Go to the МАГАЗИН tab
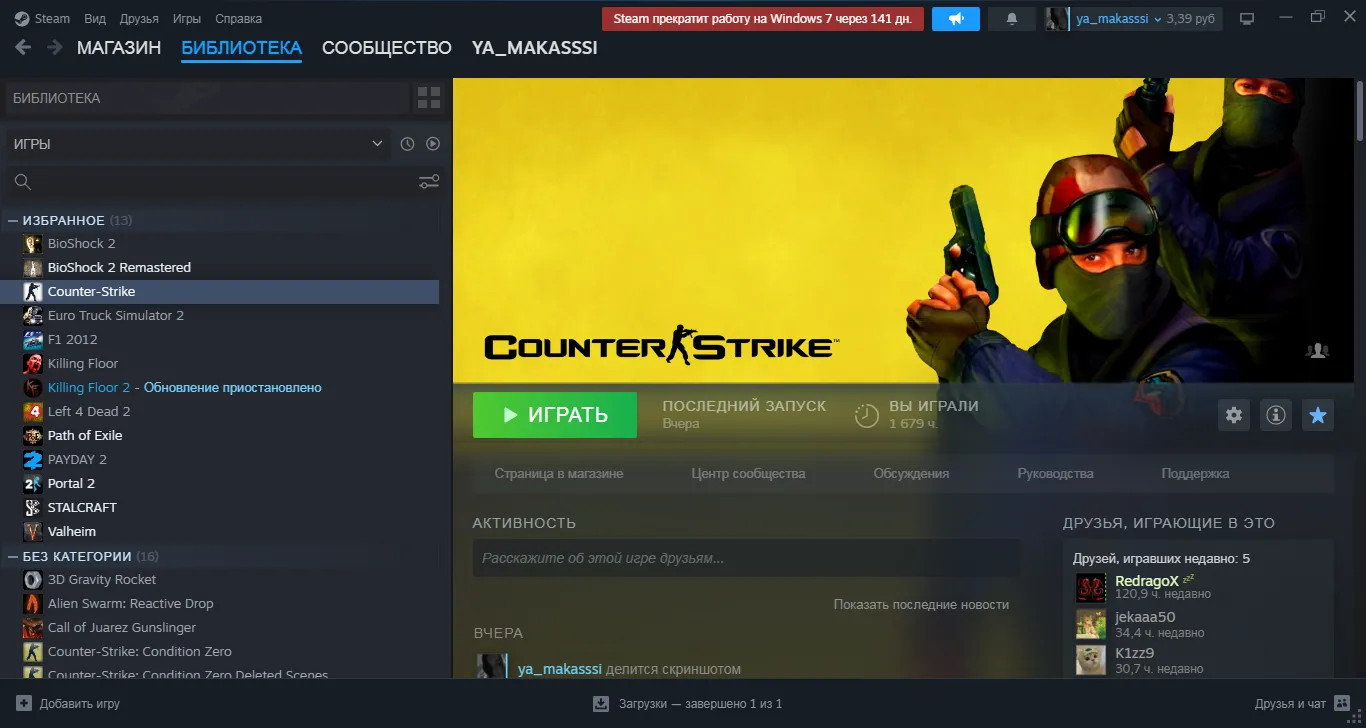The height and width of the screenshot is (728, 1366). [x=119, y=48]
